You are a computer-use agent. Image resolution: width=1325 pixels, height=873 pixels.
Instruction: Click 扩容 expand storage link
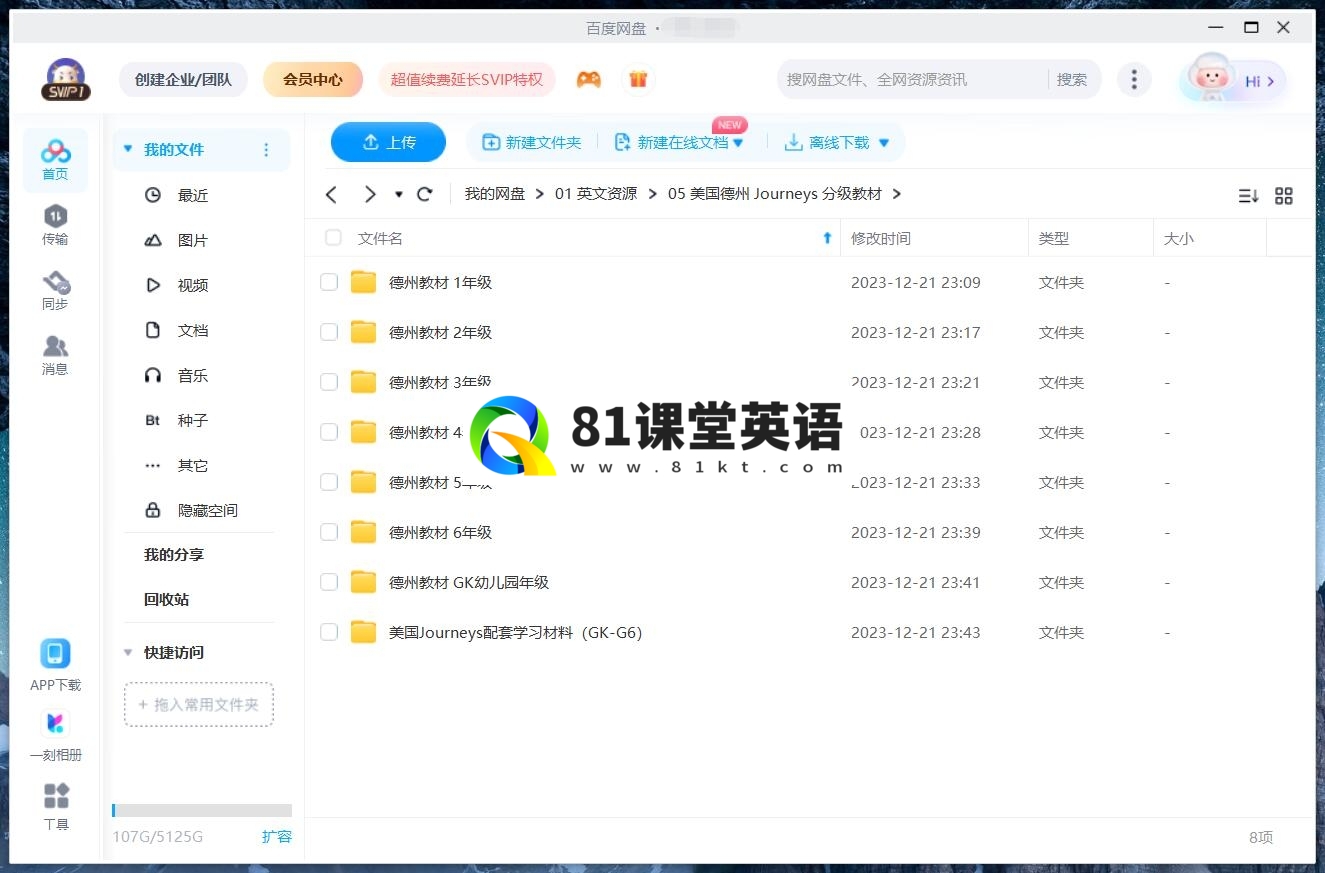point(277,836)
